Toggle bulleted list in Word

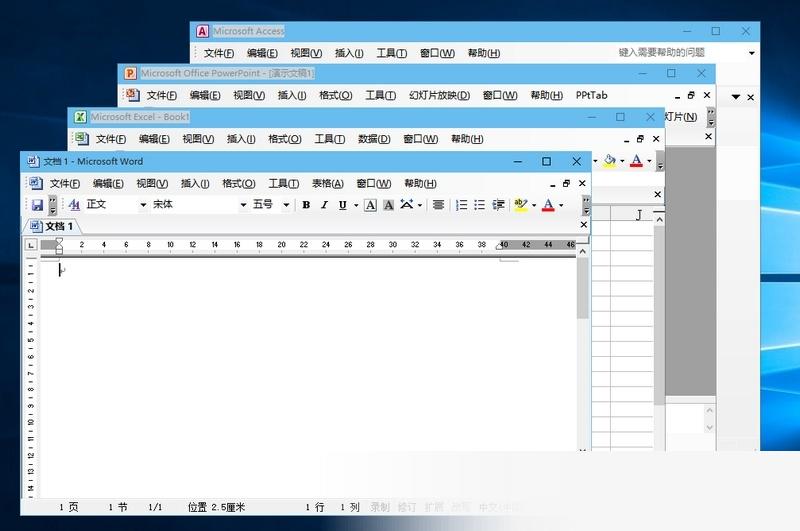[479, 205]
